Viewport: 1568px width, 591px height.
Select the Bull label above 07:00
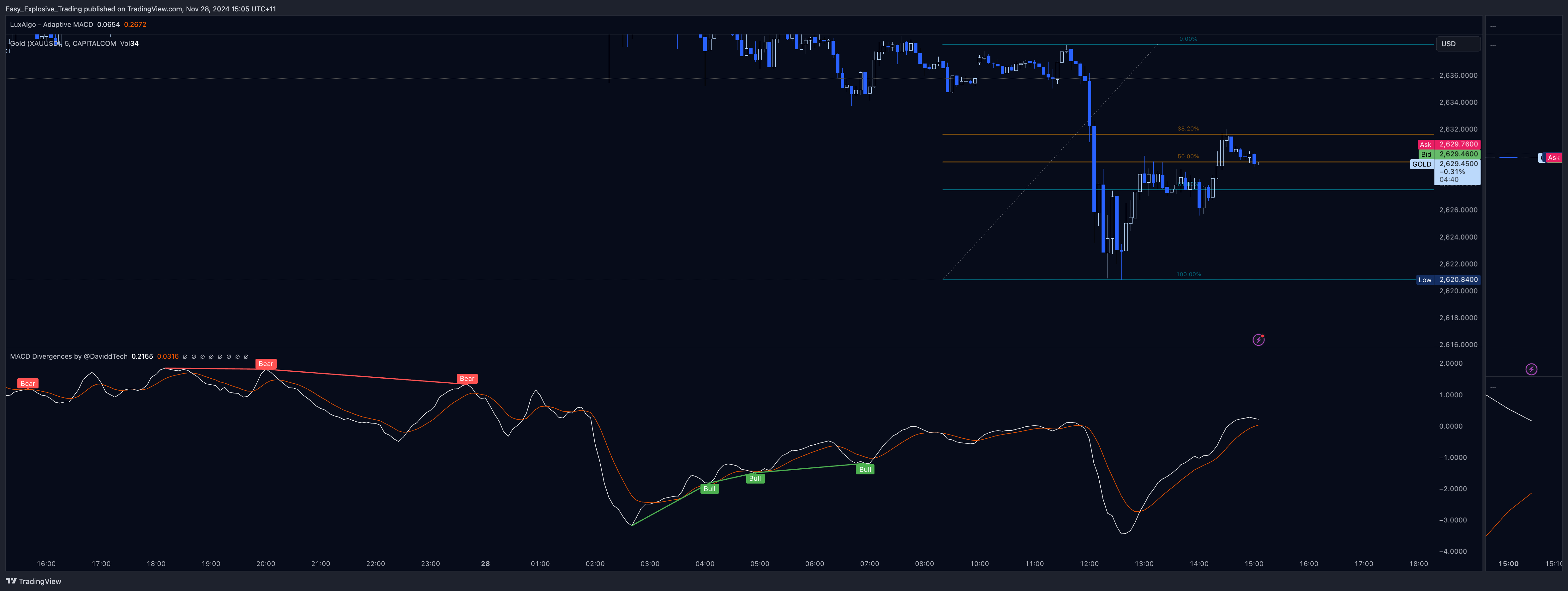(865, 469)
